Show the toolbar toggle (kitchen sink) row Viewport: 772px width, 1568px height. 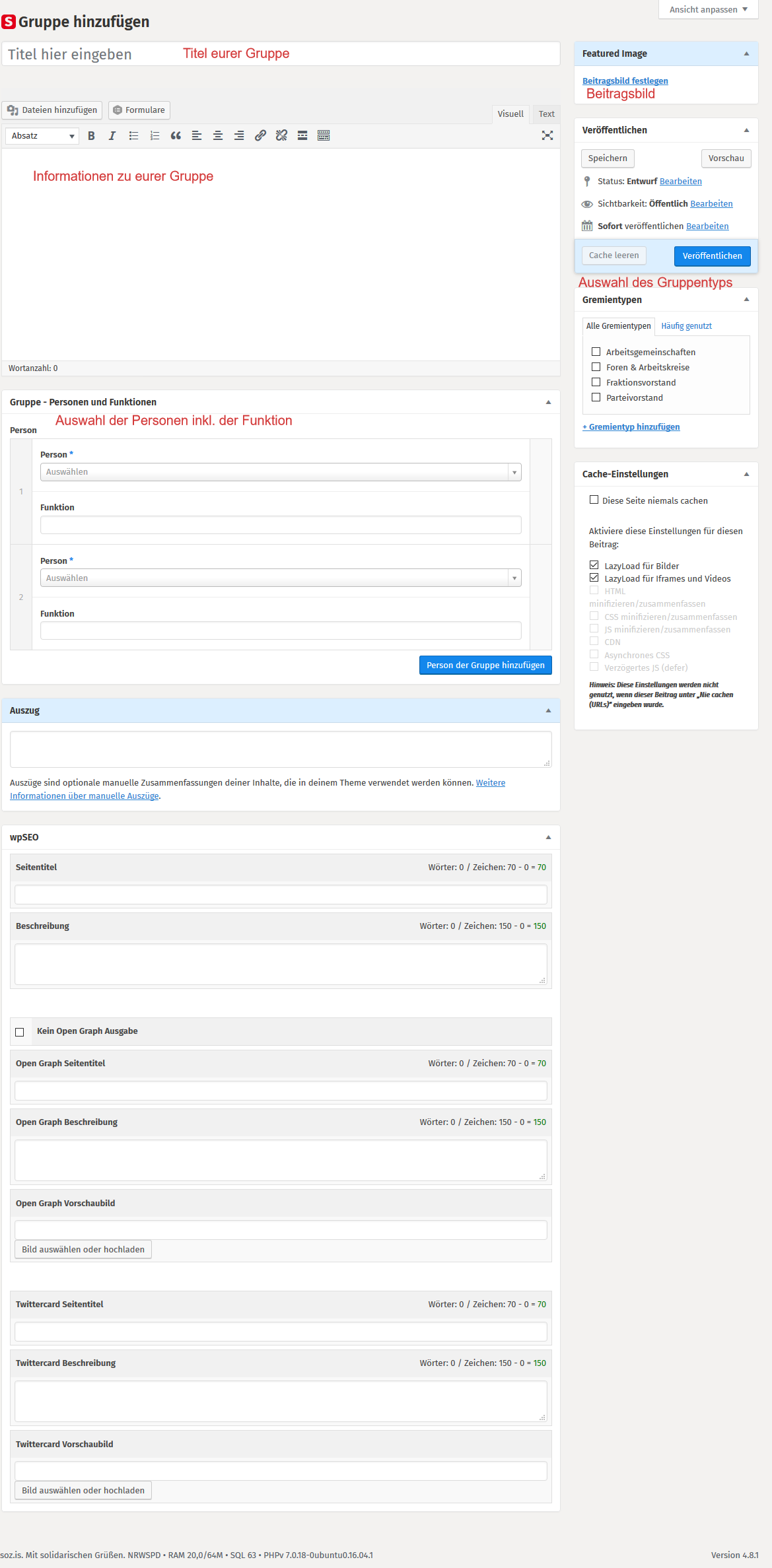(324, 136)
